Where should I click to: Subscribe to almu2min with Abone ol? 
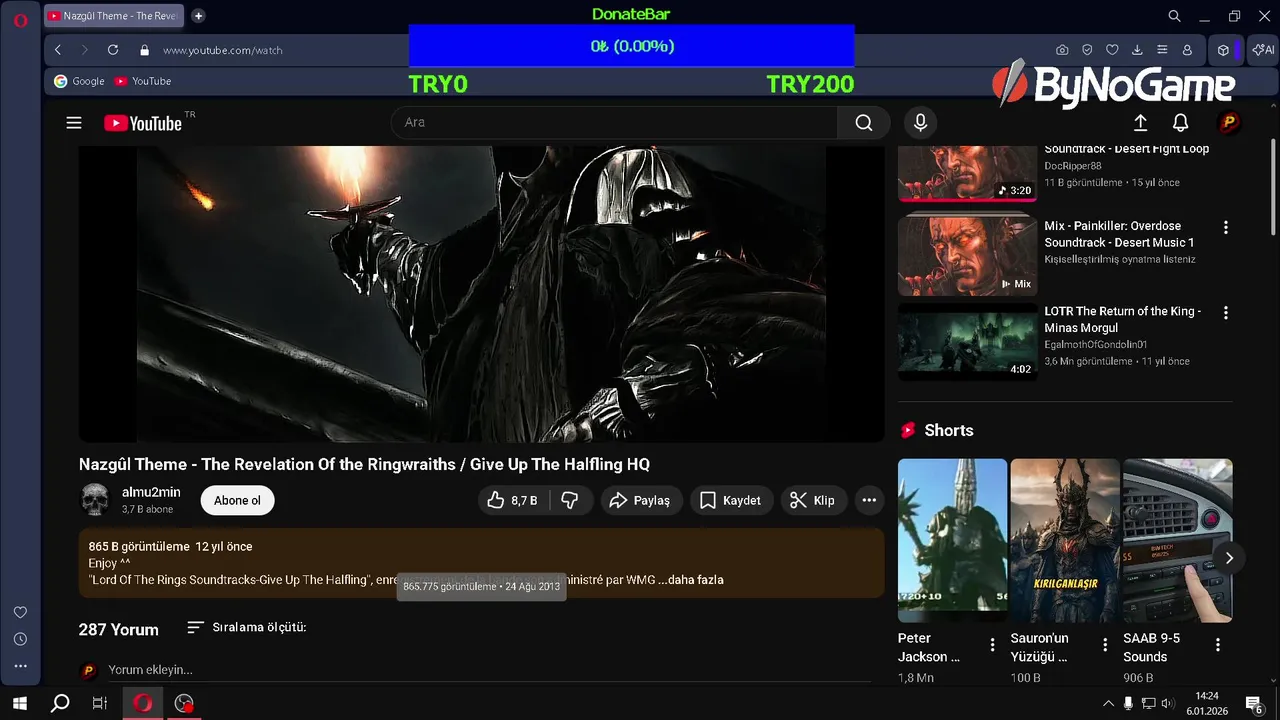click(x=237, y=500)
